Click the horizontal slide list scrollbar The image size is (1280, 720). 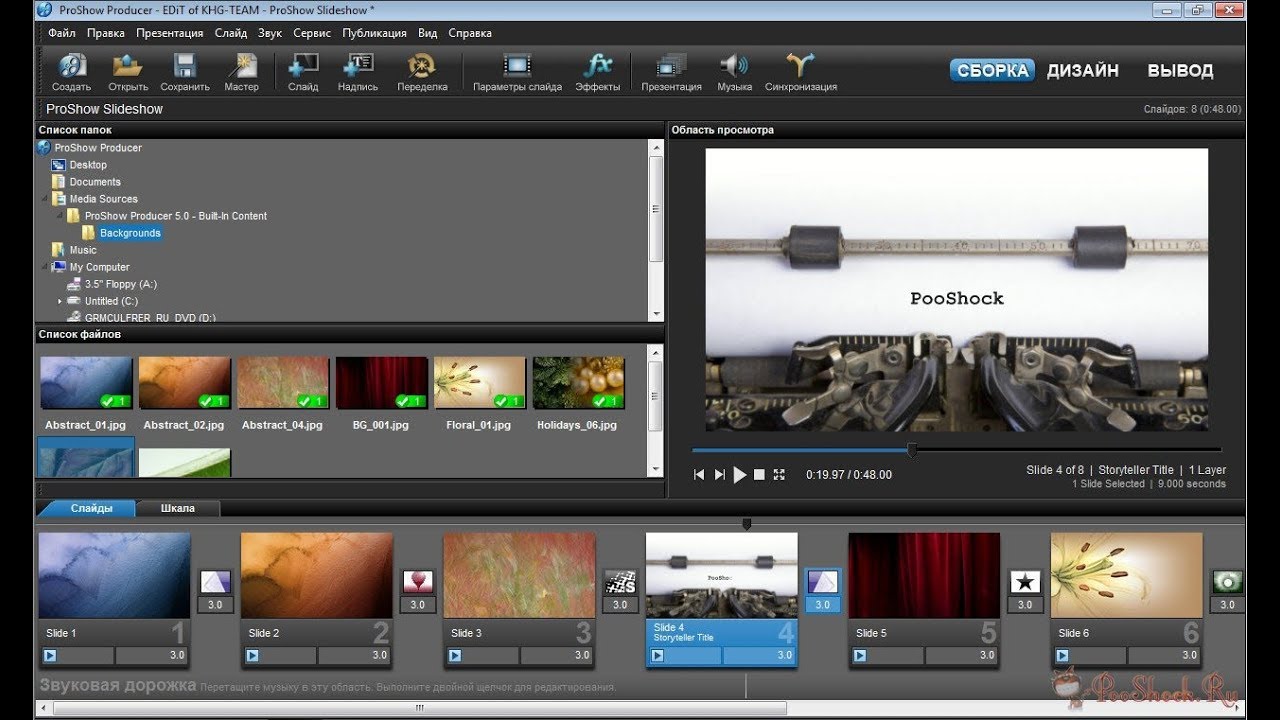419,708
